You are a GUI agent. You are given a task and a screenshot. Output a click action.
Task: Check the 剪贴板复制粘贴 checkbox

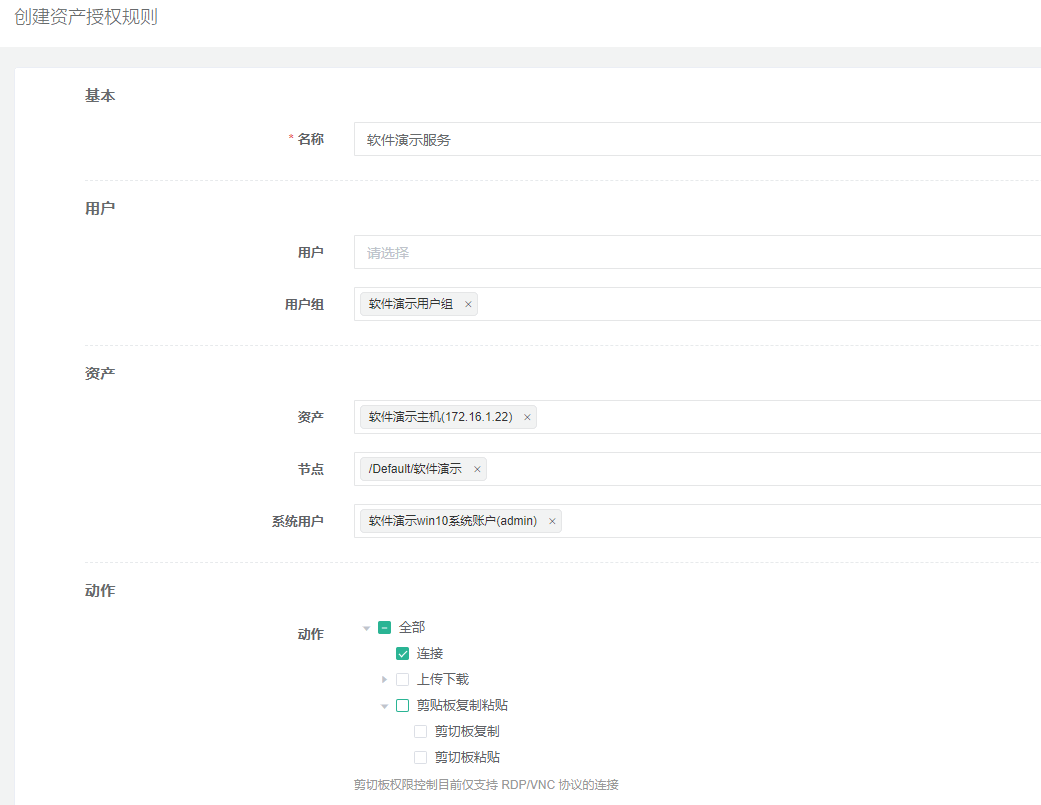(402, 705)
